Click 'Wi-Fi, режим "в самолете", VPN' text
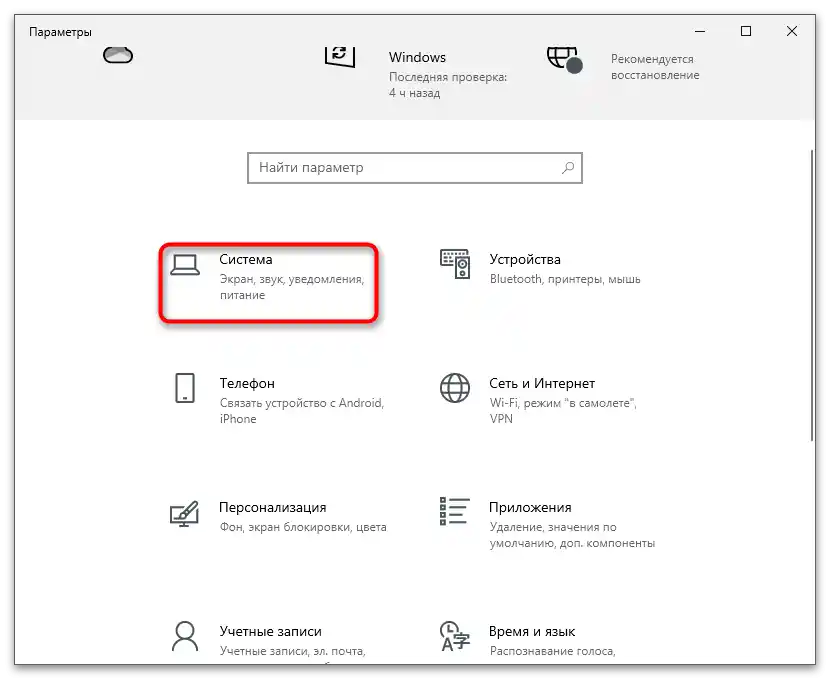This screenshot has height=679, width=830. click(563, 411)
